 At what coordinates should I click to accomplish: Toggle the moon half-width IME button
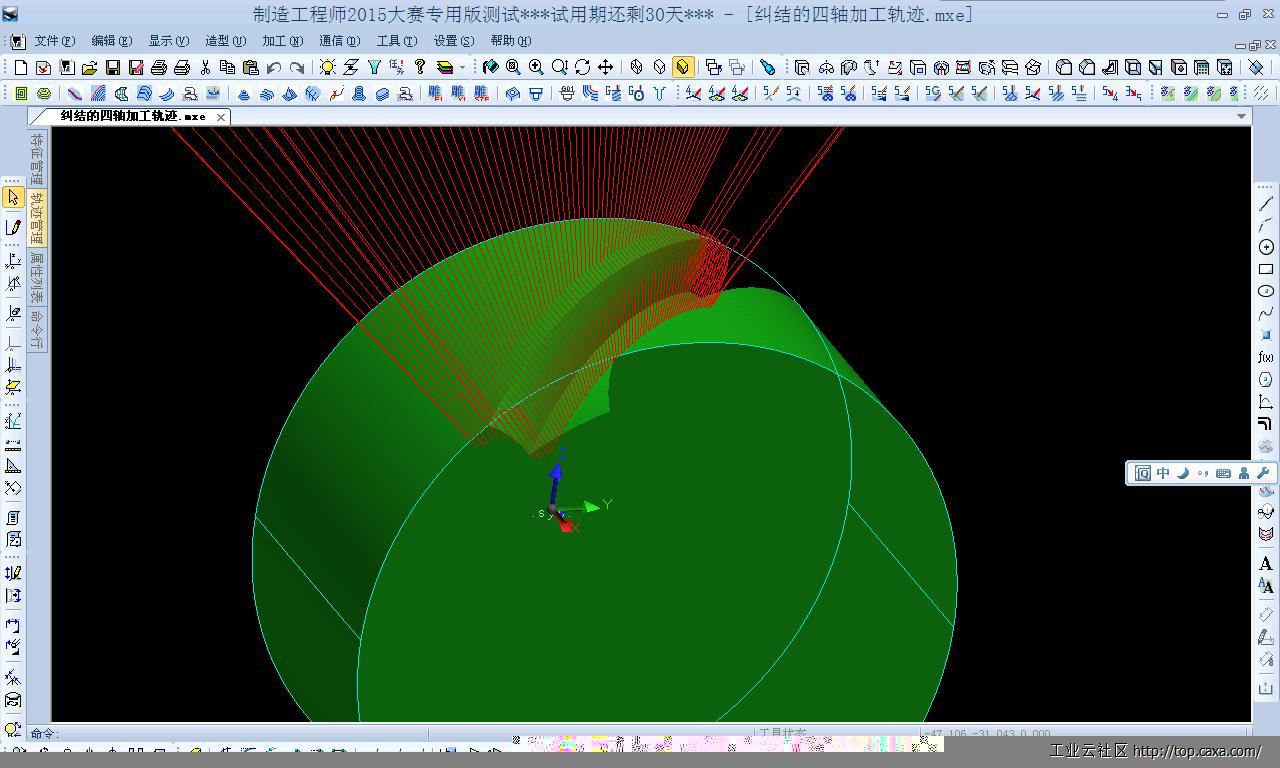1183,473
